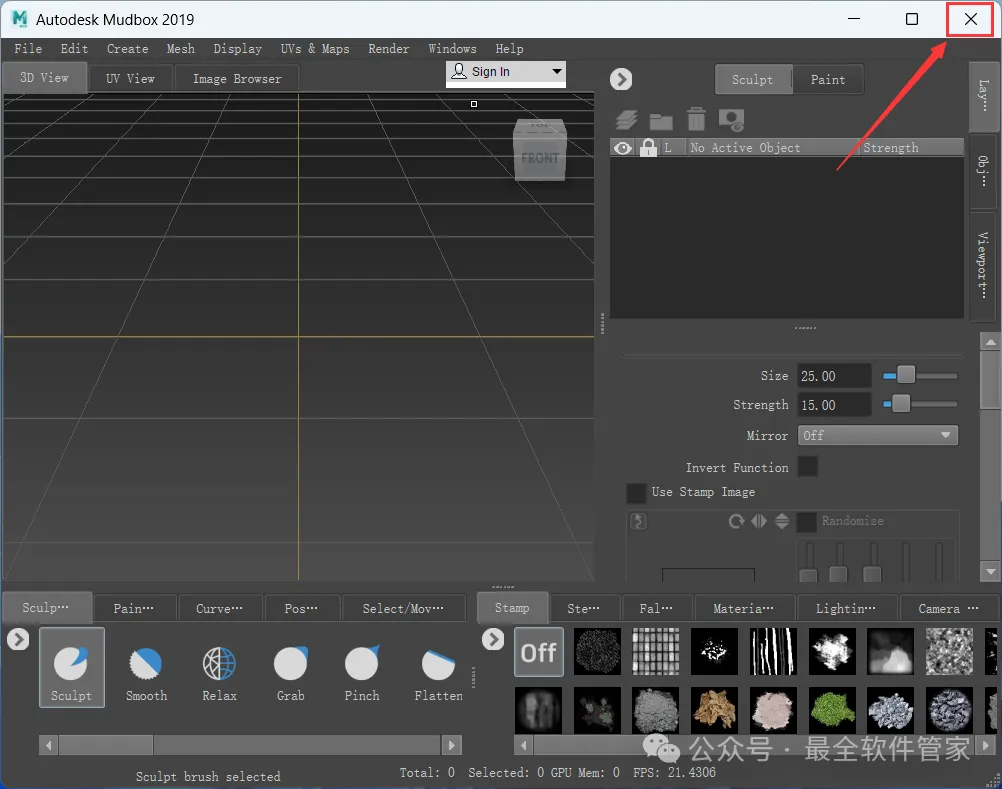Click the layer folder icon
The width and height of the screenshot is (1002, 789).
(x=661, y=121)
